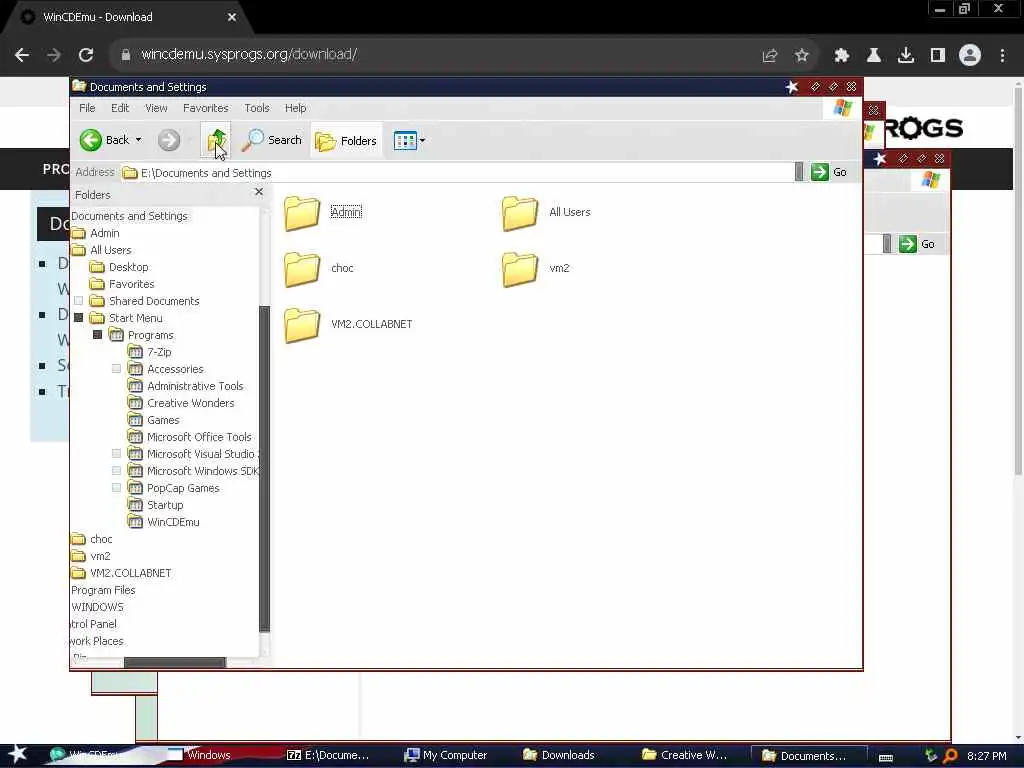Image resolution: width=1024 pixels, height=768 pixels.
Task: Select 7-Zip program folder in tree
Action: pyautogui.click(x=159, y=352)
